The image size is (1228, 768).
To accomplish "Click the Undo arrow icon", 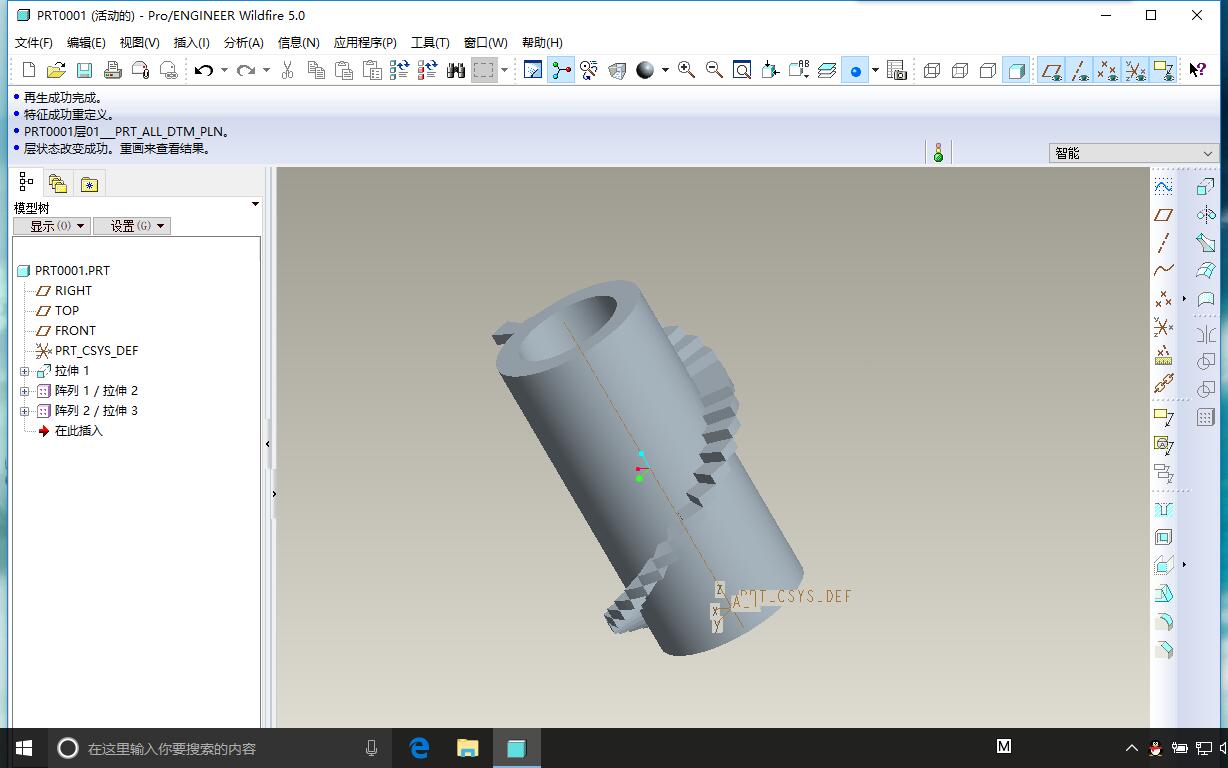I will pos(204,70).
